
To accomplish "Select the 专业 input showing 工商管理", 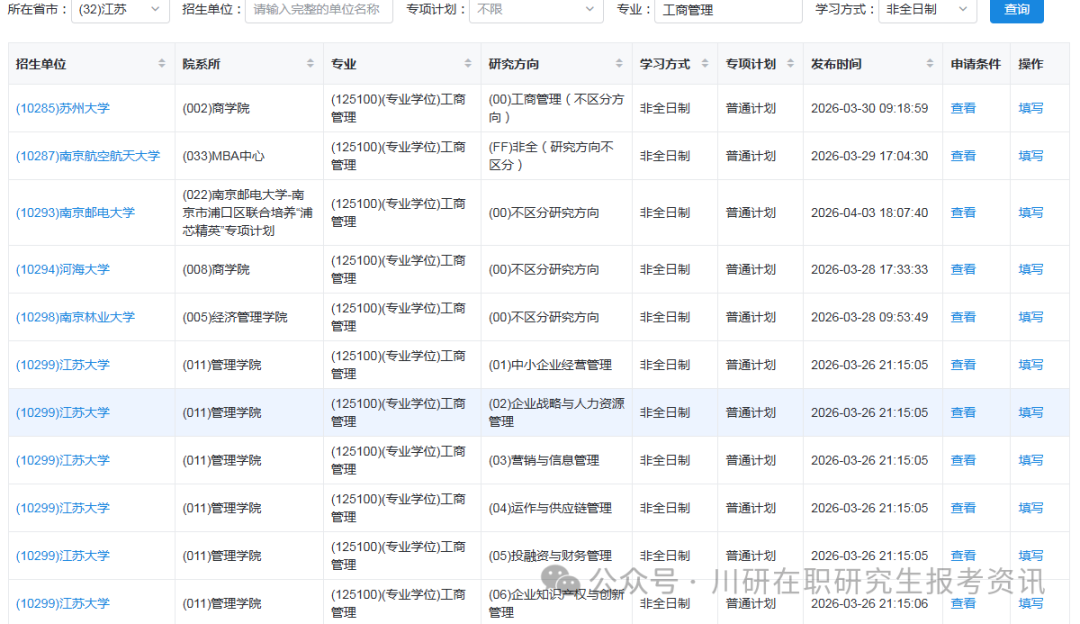I will point(728,12).
